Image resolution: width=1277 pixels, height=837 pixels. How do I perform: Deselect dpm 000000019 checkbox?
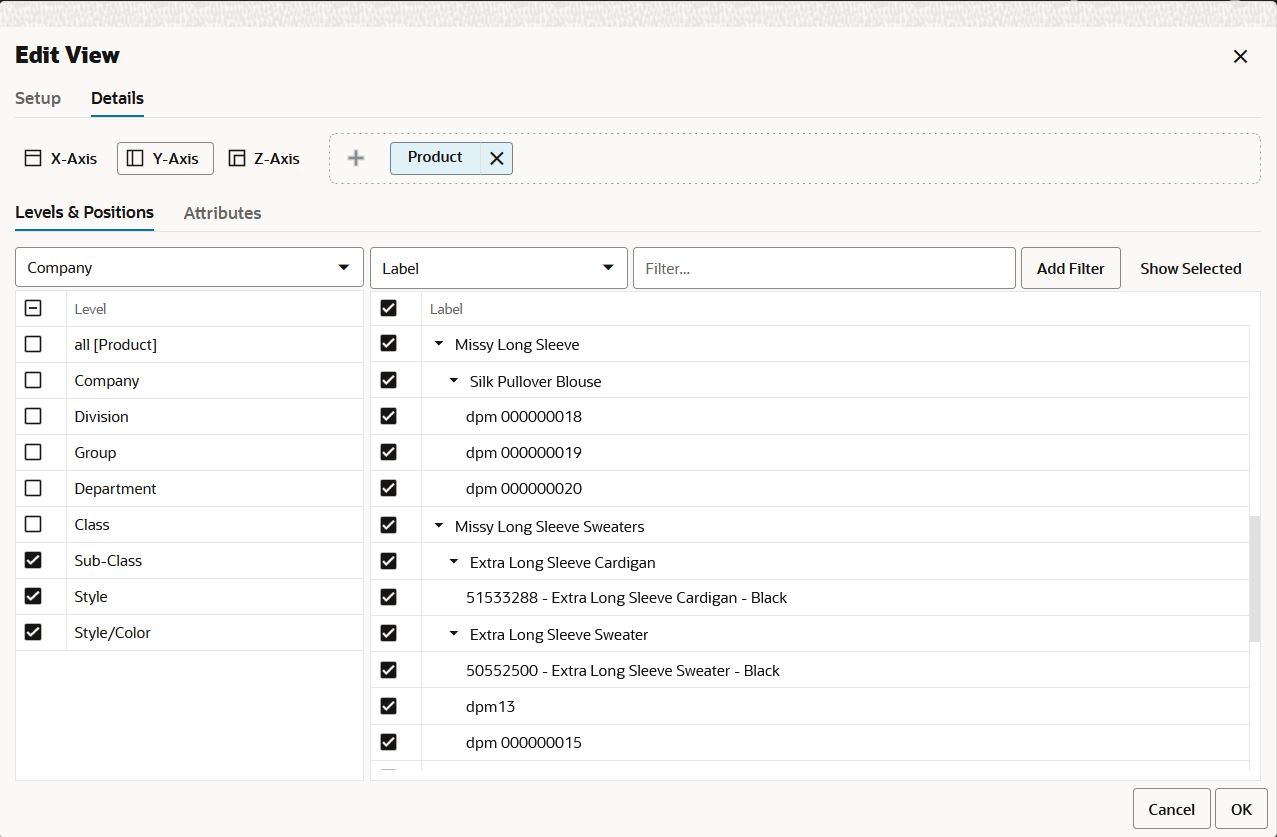[x=389, y=452]
